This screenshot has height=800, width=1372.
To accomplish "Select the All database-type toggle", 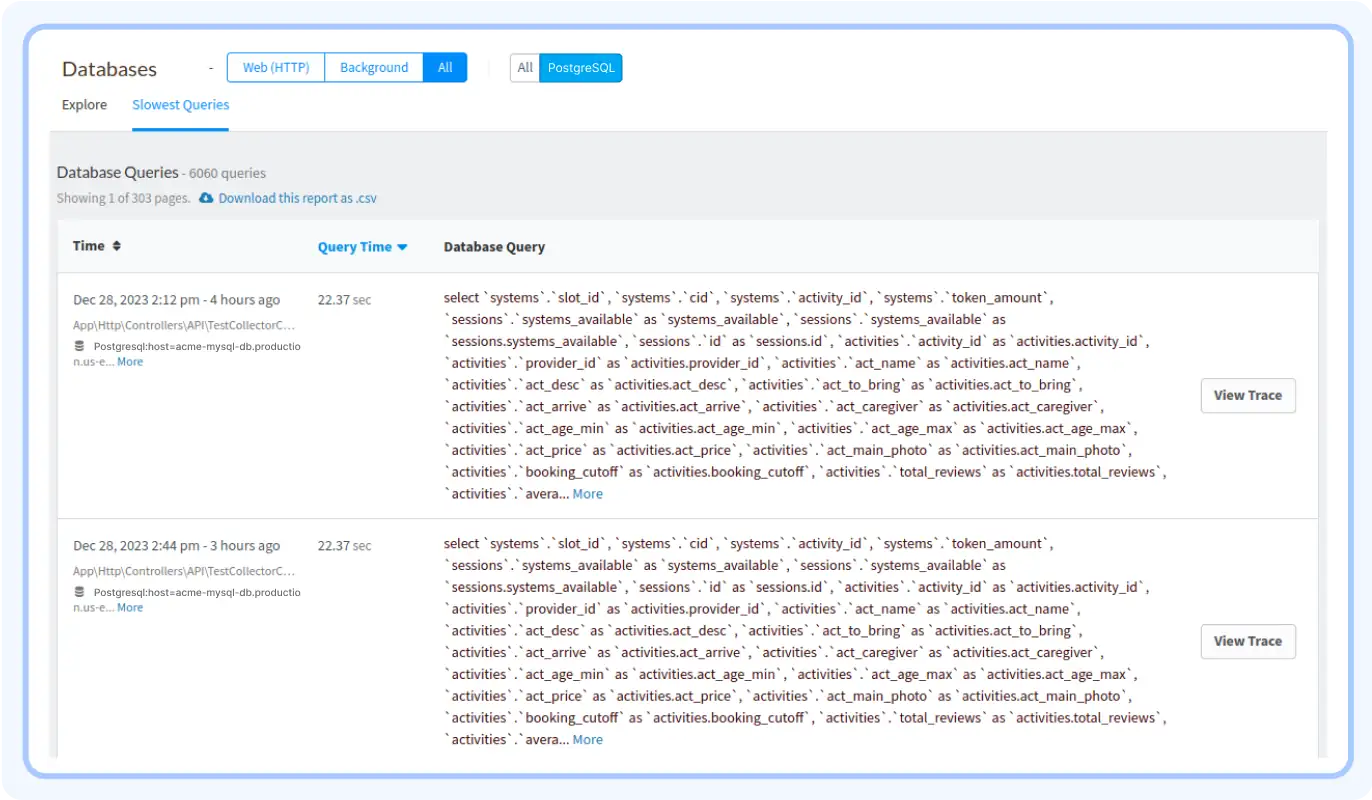I will [525, 68].
